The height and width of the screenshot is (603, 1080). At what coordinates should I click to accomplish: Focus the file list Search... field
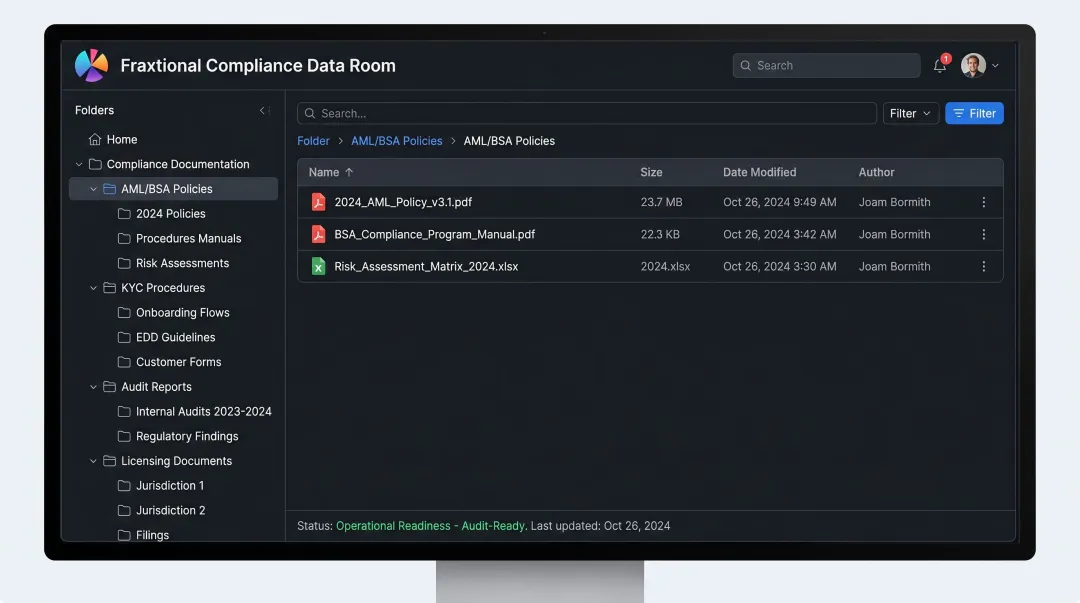(587, 113)
